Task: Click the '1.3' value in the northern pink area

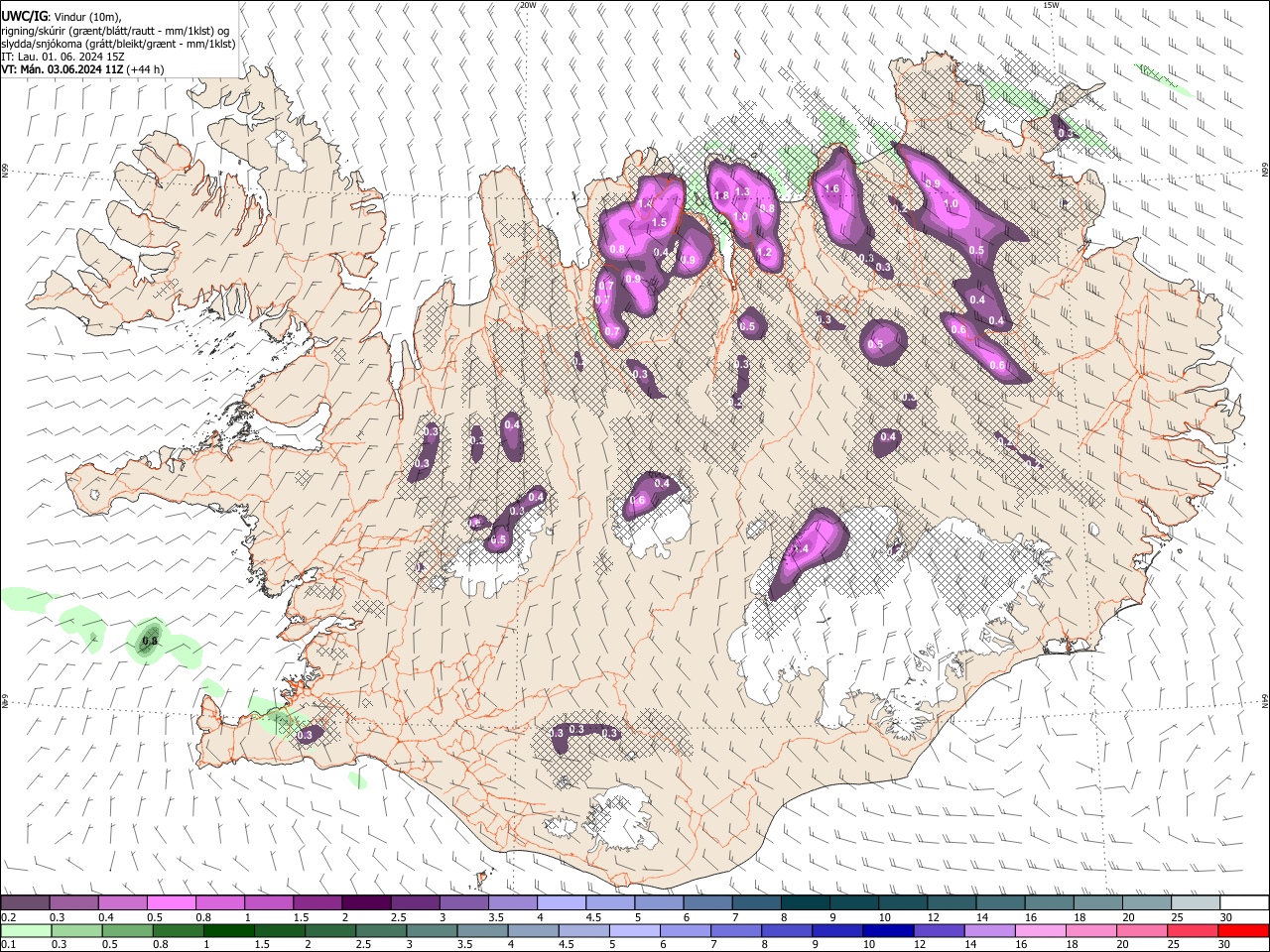Action: click(x=741, y=191)
